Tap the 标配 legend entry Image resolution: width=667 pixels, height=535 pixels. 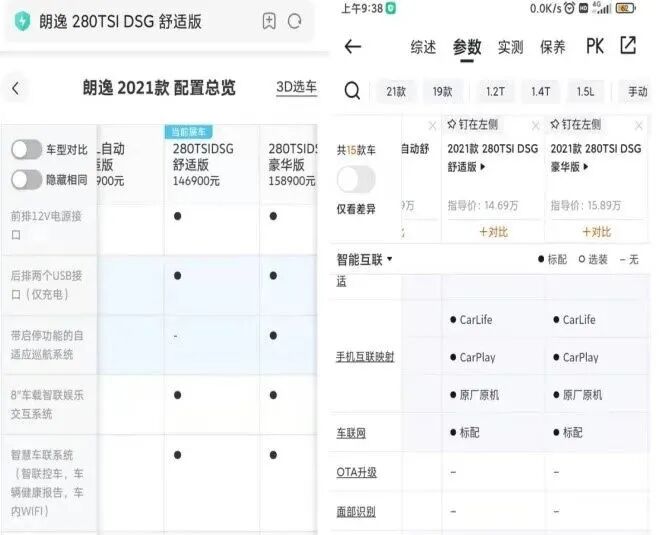coord(553,259)
